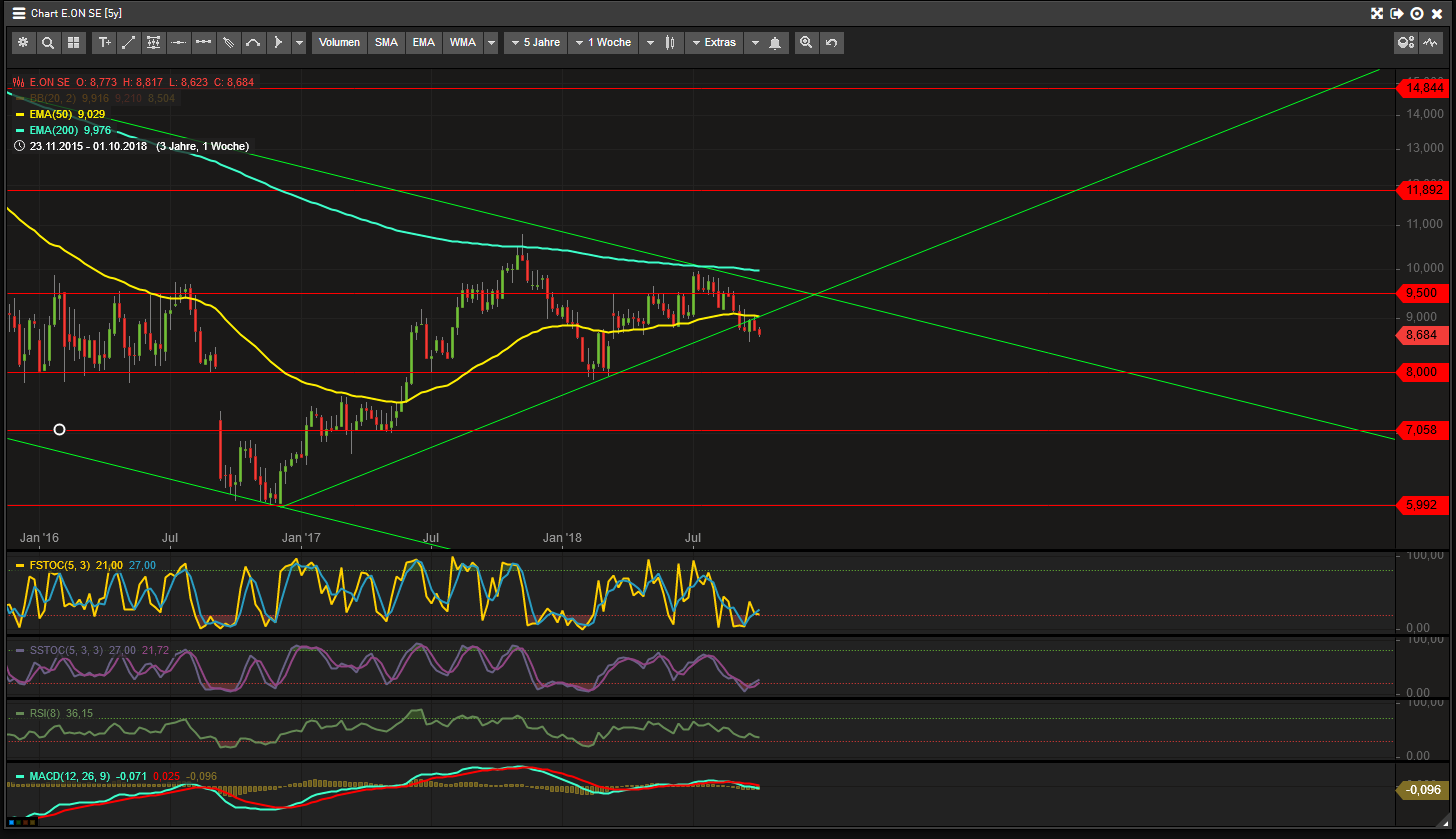
Task: Click the search magnifier icon in toolbar
Action: pos(48,43)
